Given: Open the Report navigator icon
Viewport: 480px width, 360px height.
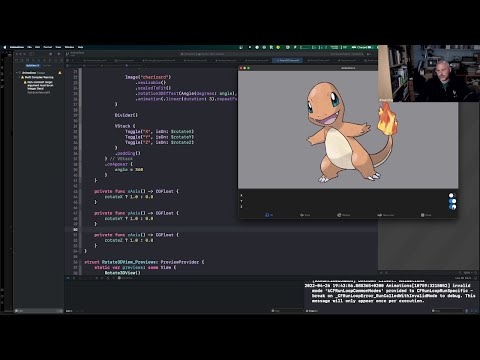Looking at the screenshot, I should [60, 60].
